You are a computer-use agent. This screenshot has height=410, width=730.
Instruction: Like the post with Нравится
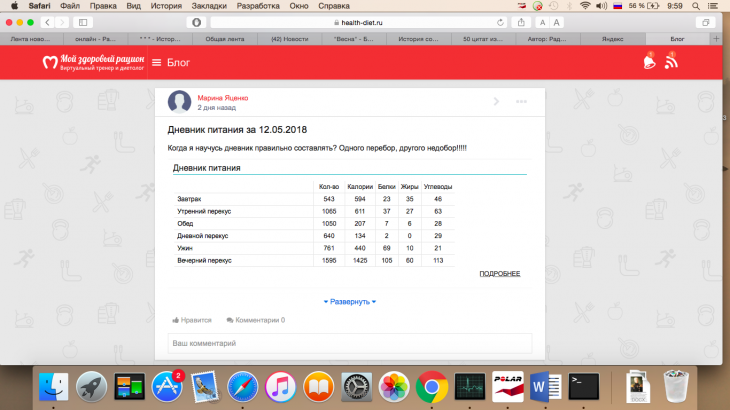tap(193, 320)
